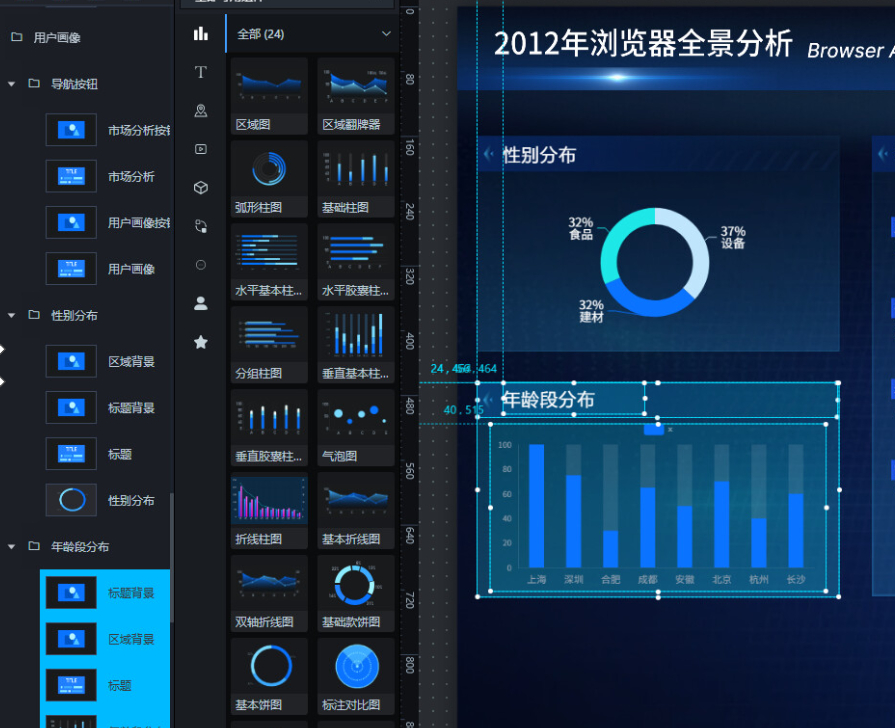Select 标题背景 layer under 性别分布
895x728 pixels.
pos(106,408)
